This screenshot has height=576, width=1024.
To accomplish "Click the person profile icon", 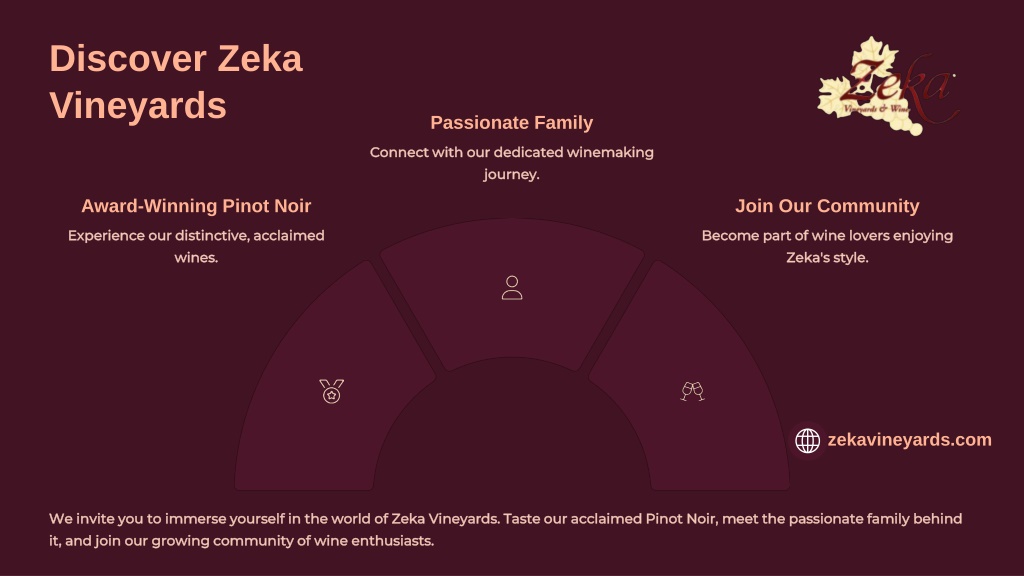I will (512, 287).
